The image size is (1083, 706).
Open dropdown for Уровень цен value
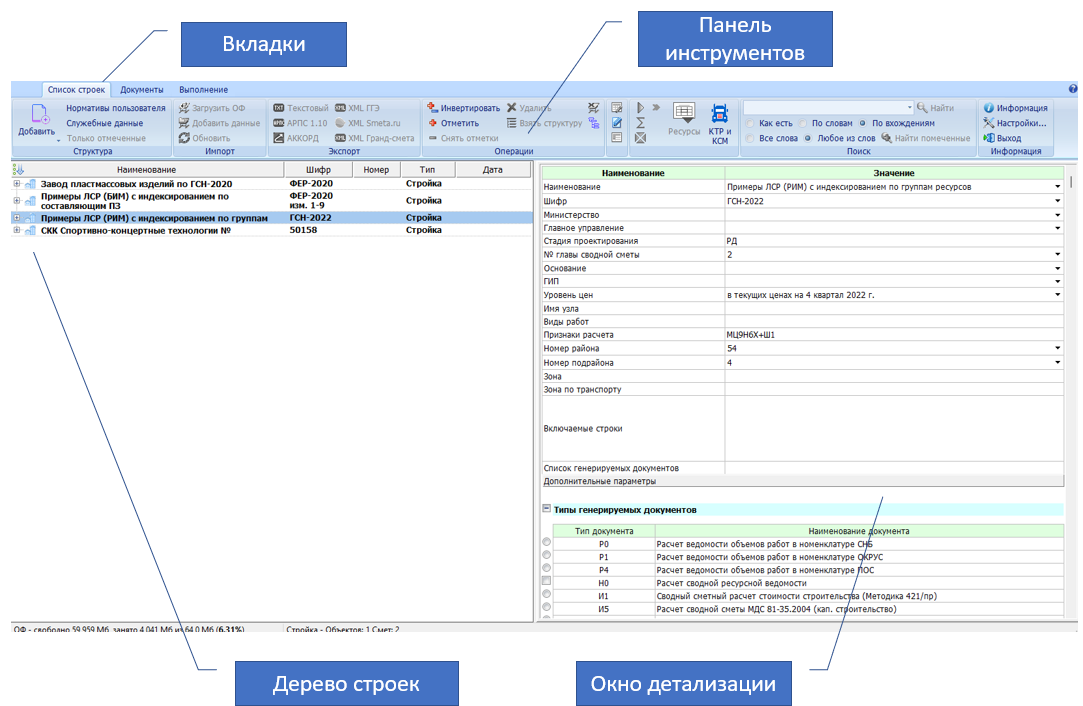tap(1057, 295)
